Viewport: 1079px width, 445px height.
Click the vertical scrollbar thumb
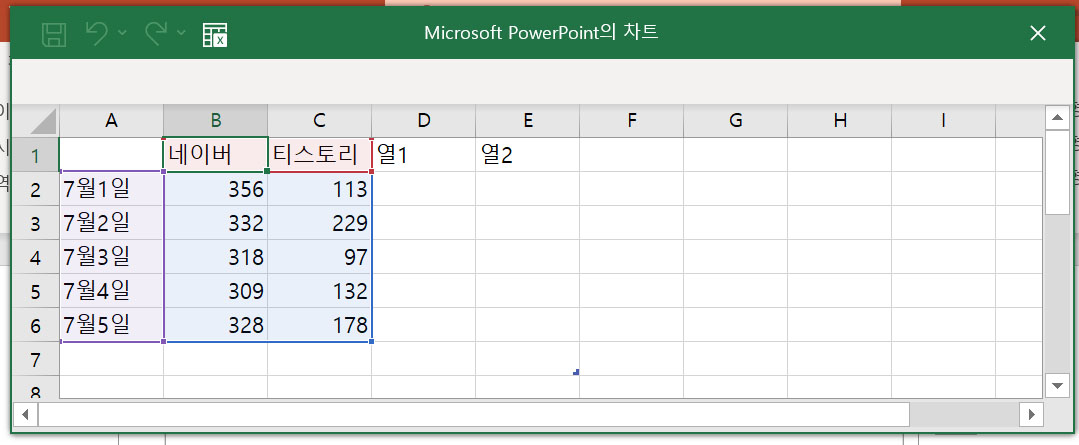pos(1056,173)
